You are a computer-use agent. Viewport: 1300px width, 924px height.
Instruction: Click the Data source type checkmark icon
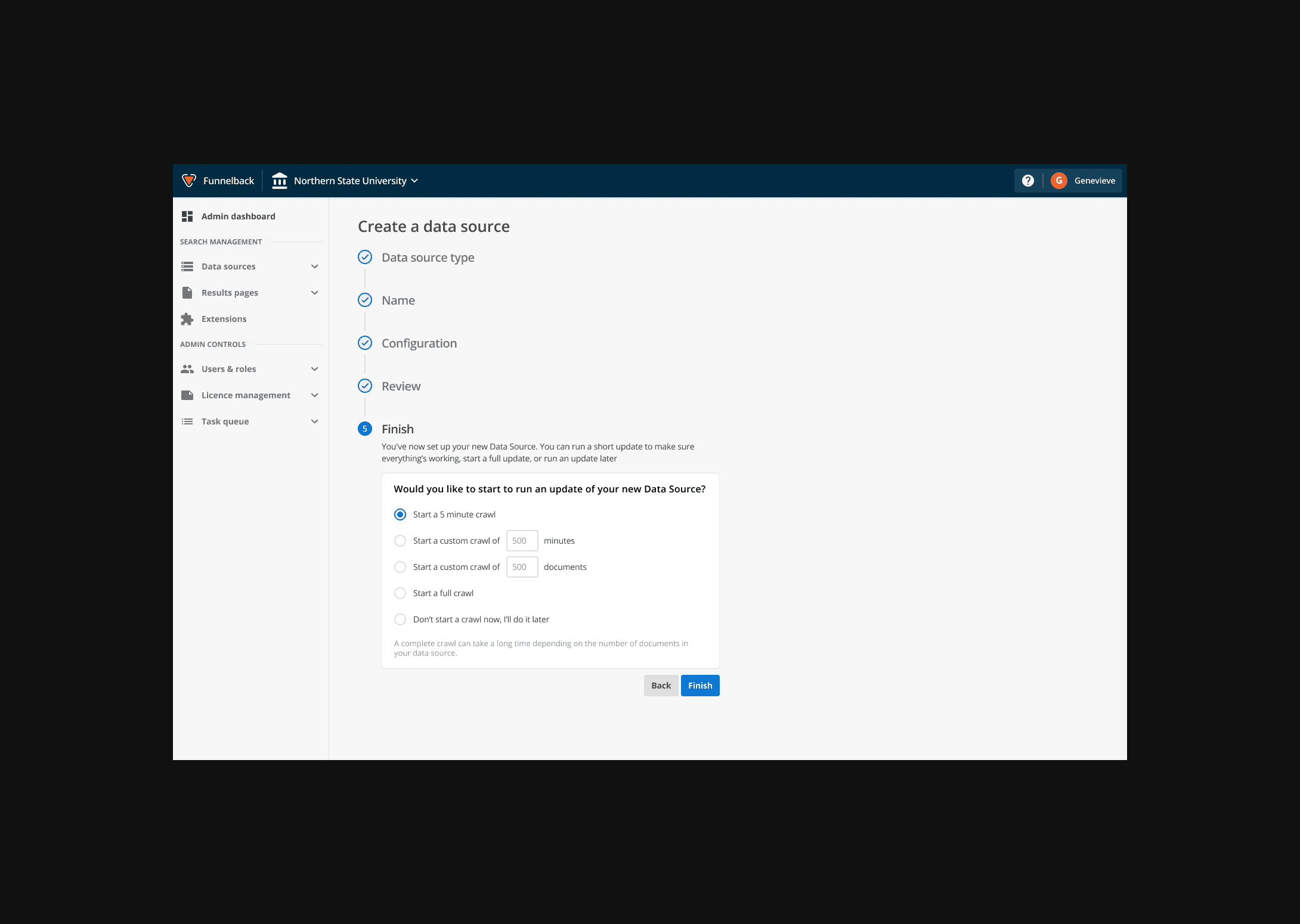point(365,257)
